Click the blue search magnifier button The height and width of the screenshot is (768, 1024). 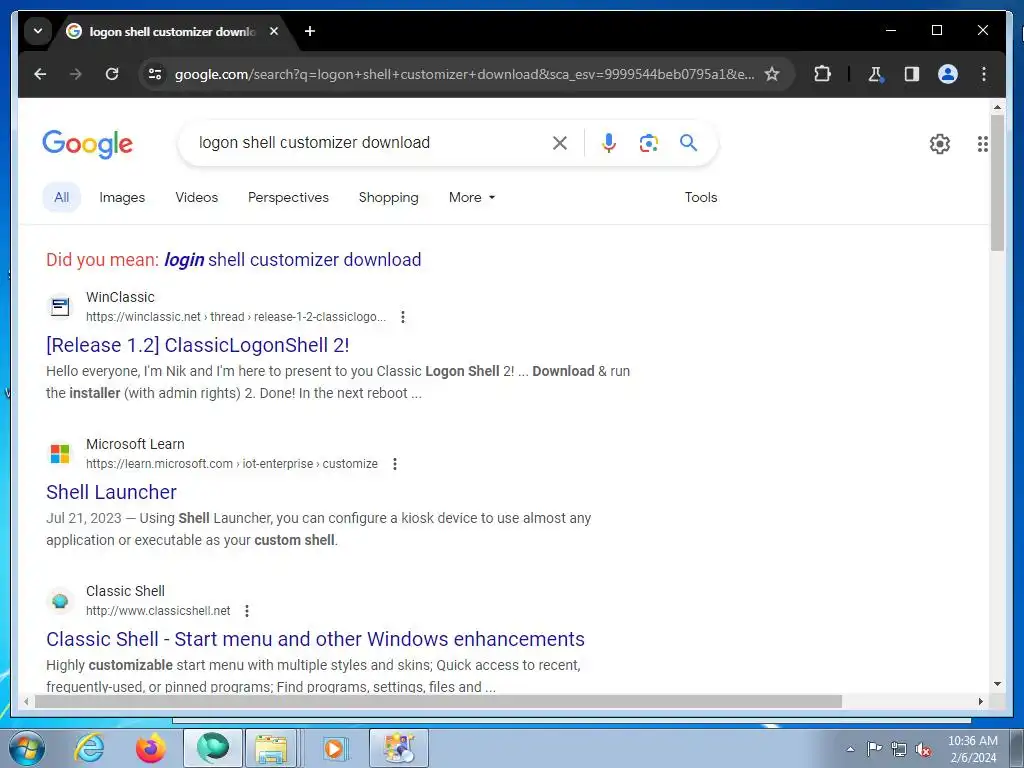(688, 142)
